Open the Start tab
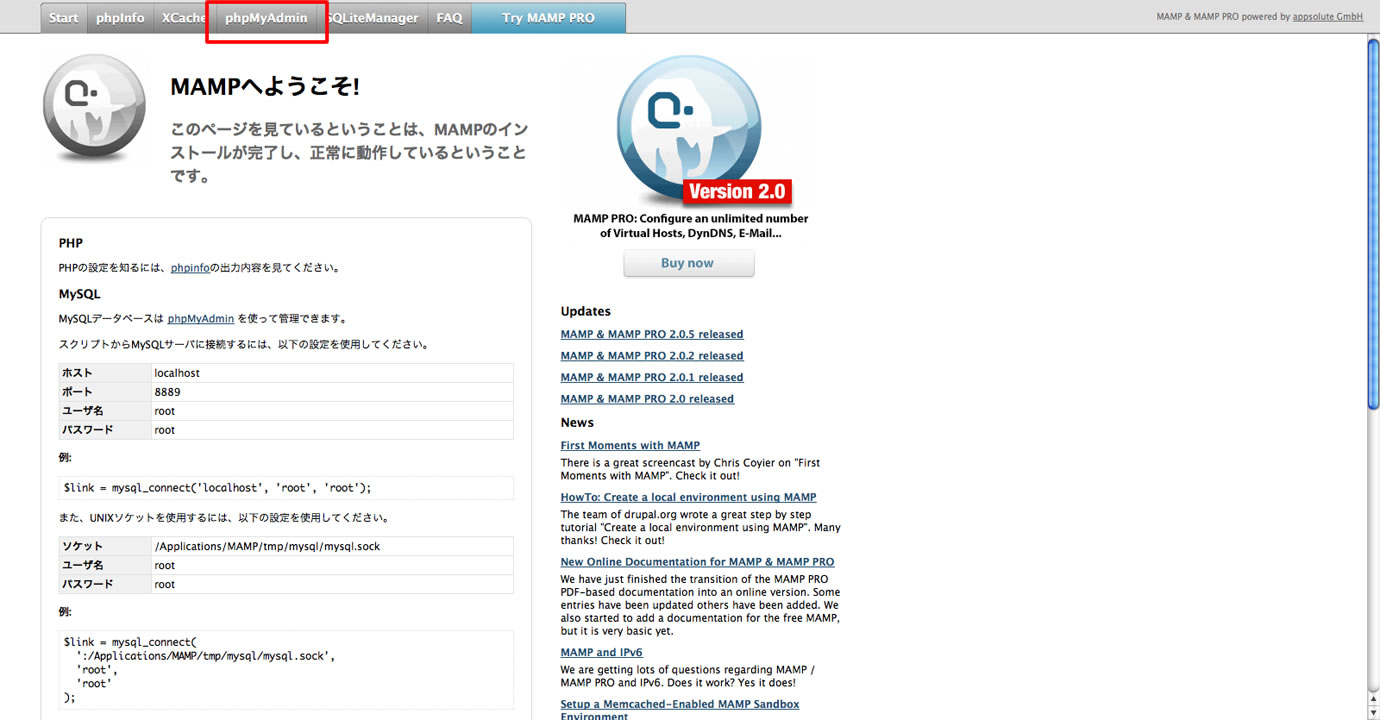The height and width of the screenshot is (720, 1380). click(64, 18)
